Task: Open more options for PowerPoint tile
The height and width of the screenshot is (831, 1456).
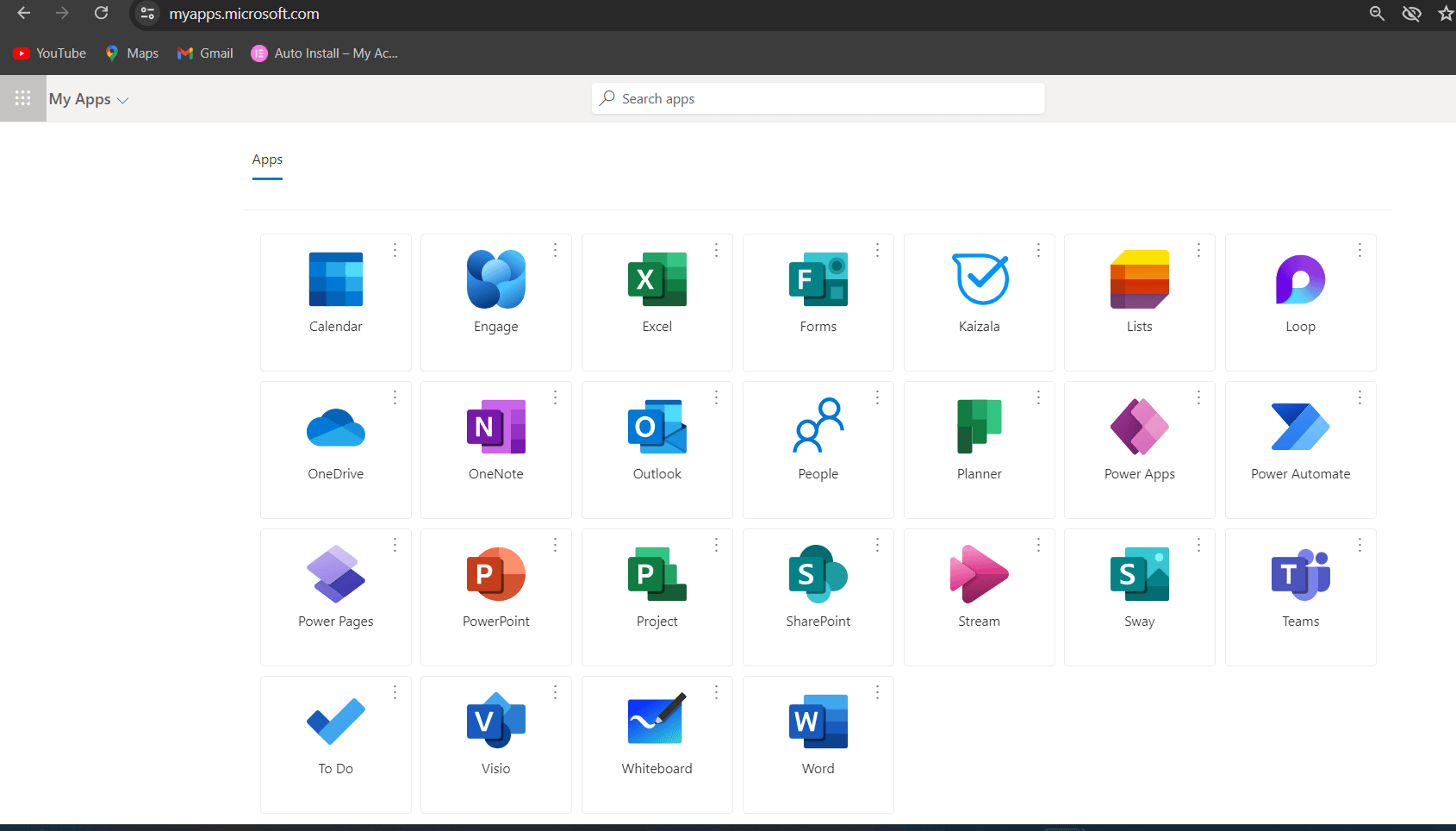Action: pyautogui.click(x=556, y=545)
